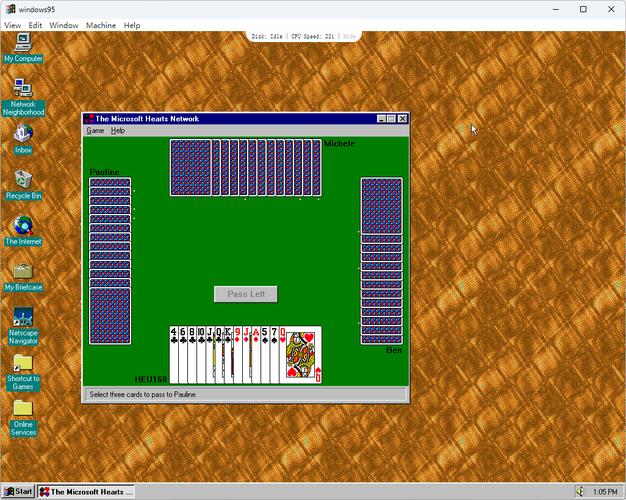Open the emulator Window menu
This screenshot has width=626, height=500.
64,25
